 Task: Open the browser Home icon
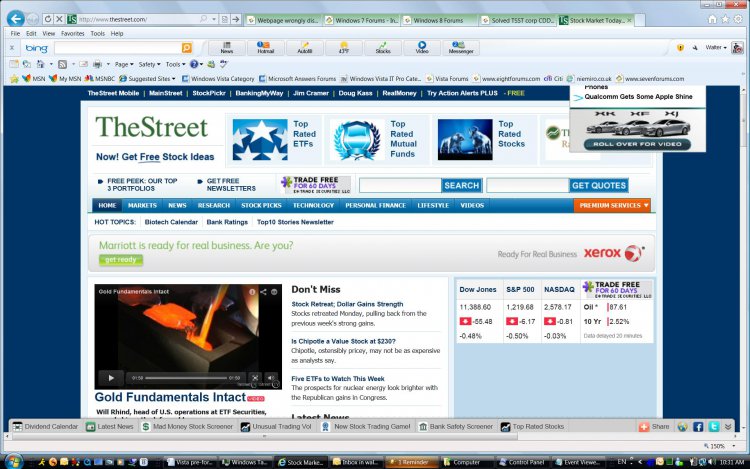click(x=712, y=19)
